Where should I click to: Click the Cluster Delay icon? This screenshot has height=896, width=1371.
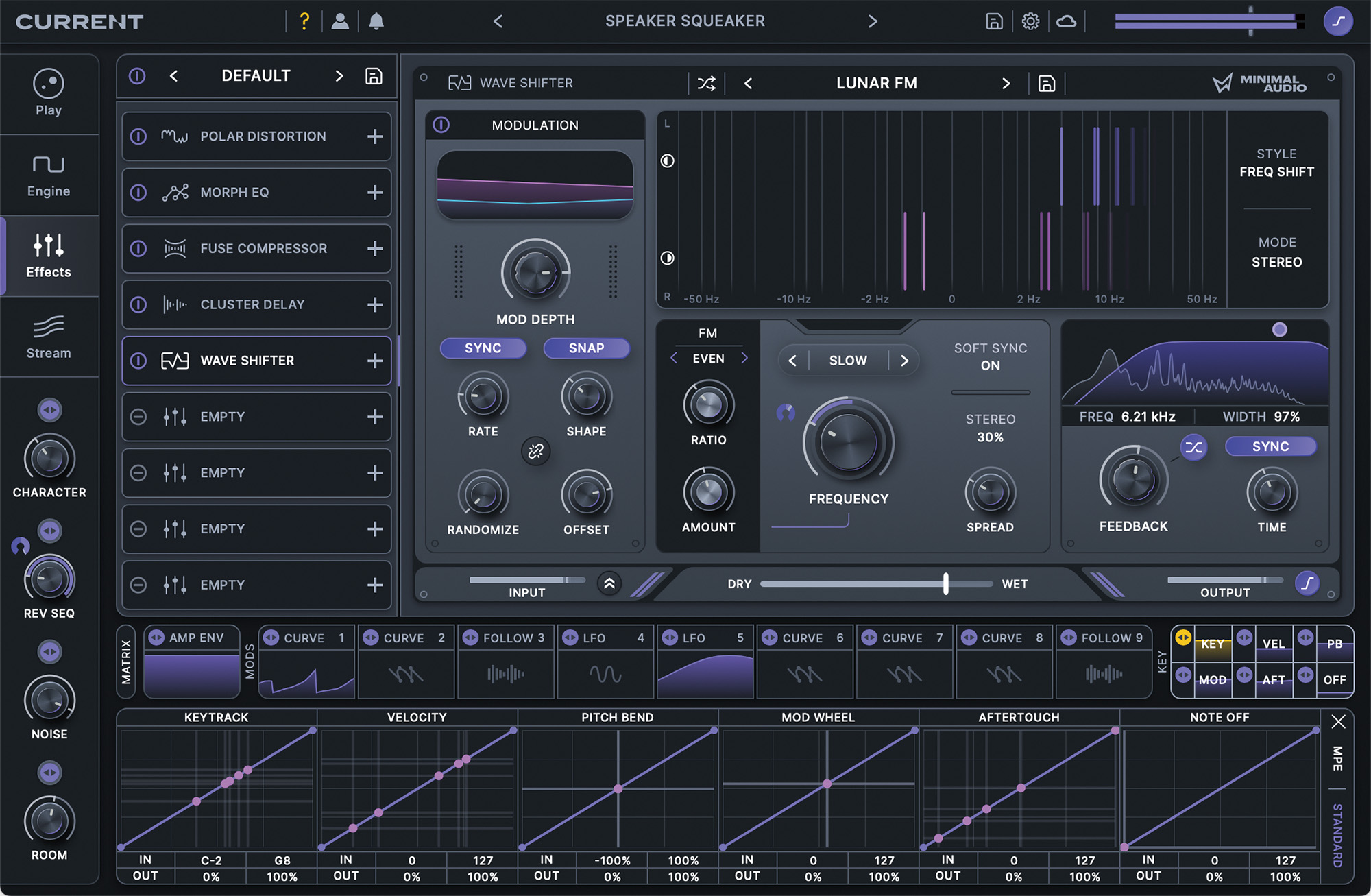pyautogui.click(x=175, y=304)
